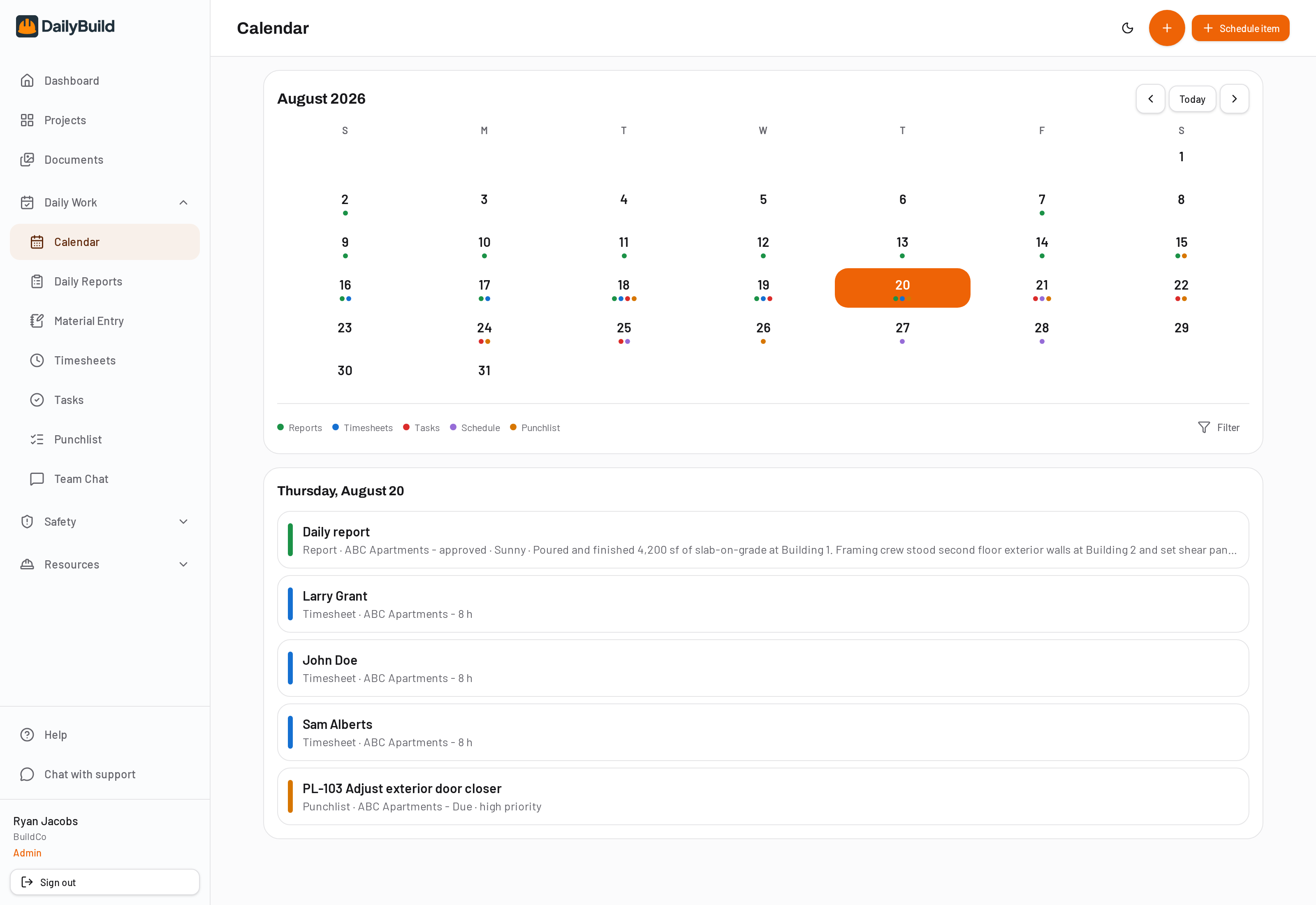Select August 18 on the calendar

coord(623,288)
